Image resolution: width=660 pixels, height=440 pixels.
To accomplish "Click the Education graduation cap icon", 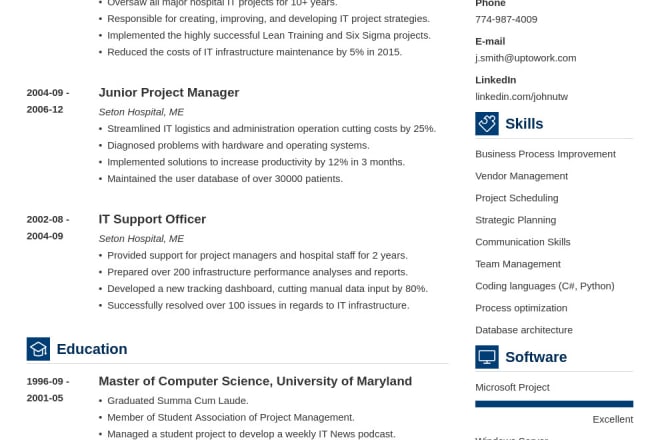I will click(38, 349).
